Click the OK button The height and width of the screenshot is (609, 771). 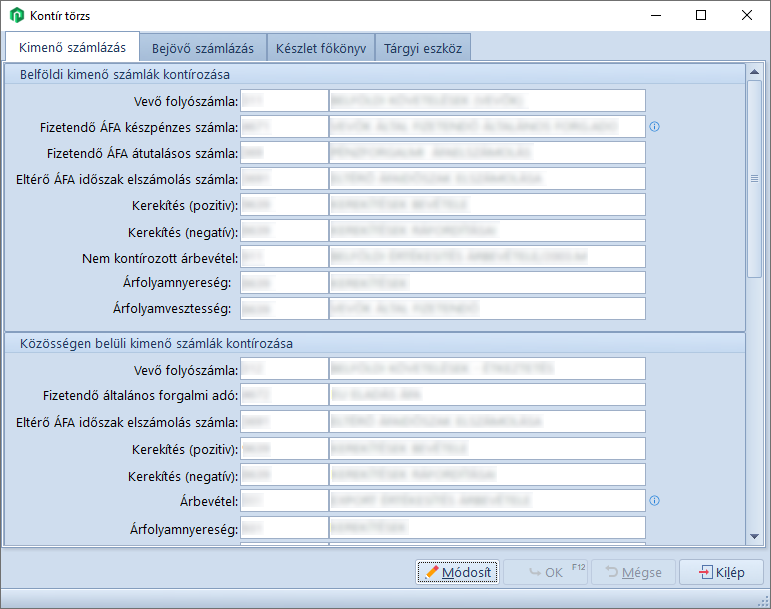click(545, 572)
